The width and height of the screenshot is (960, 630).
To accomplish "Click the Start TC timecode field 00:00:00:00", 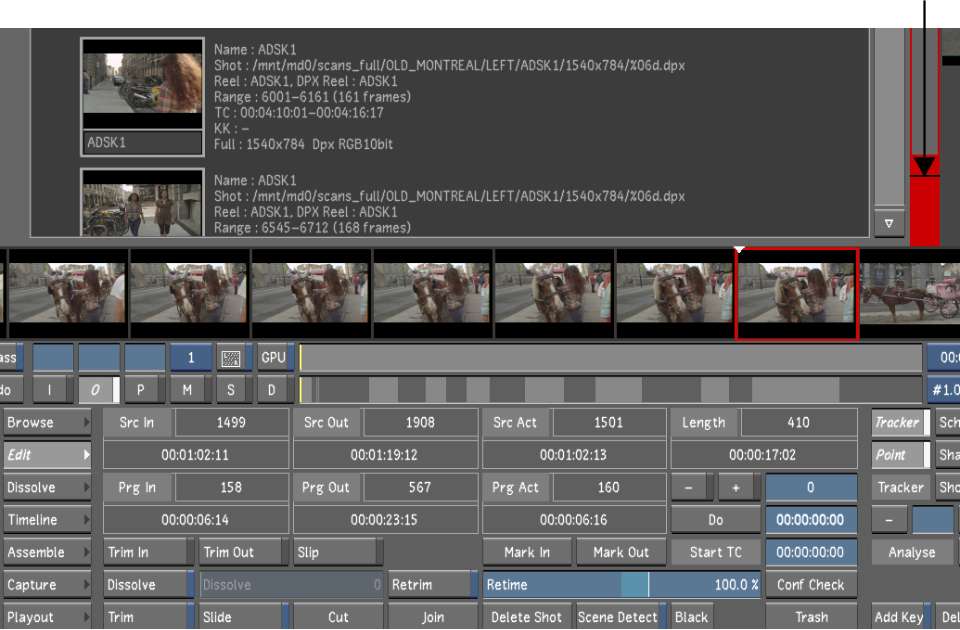I will pos(811,552).
